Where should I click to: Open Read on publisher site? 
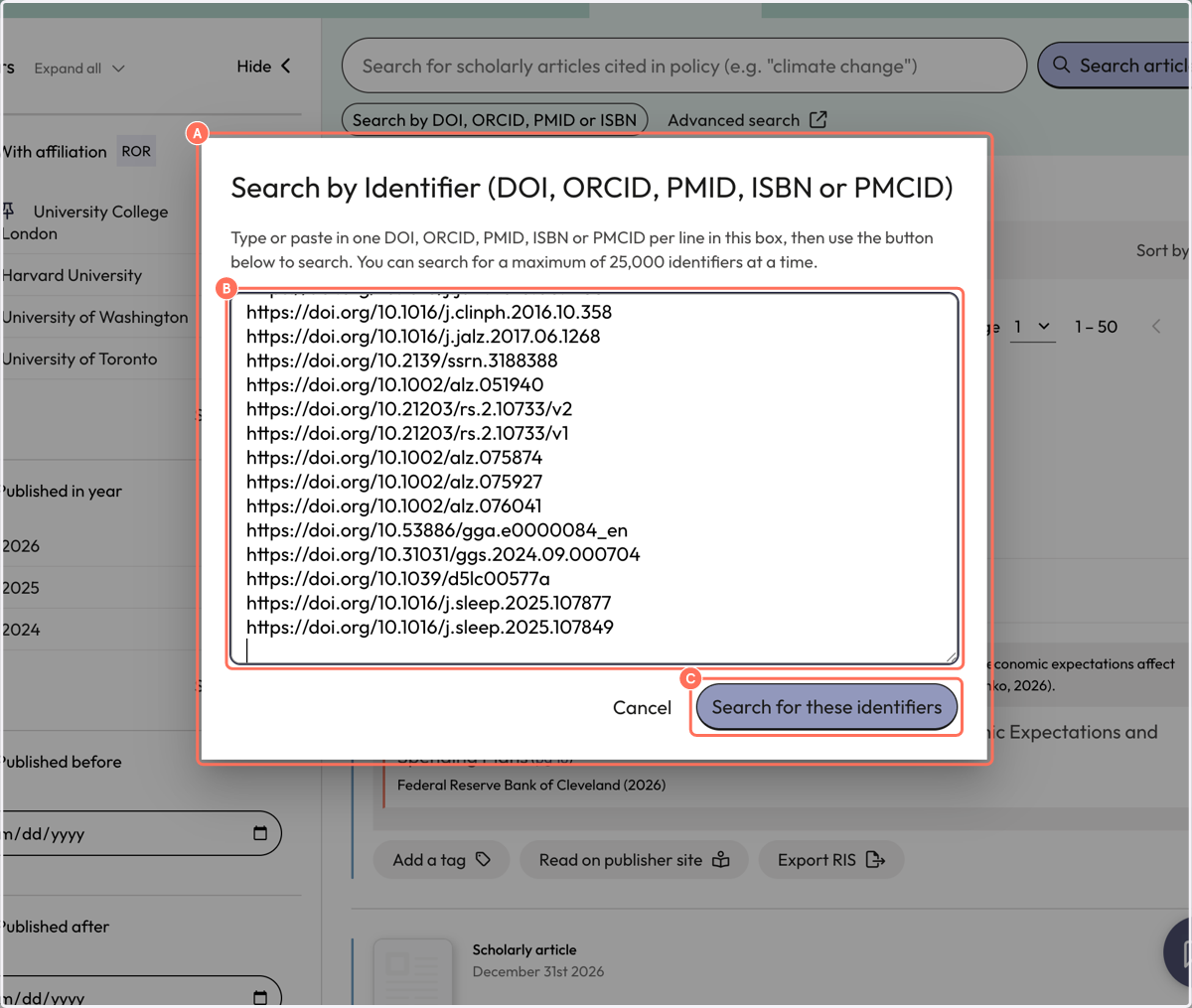tap(634, 860)
